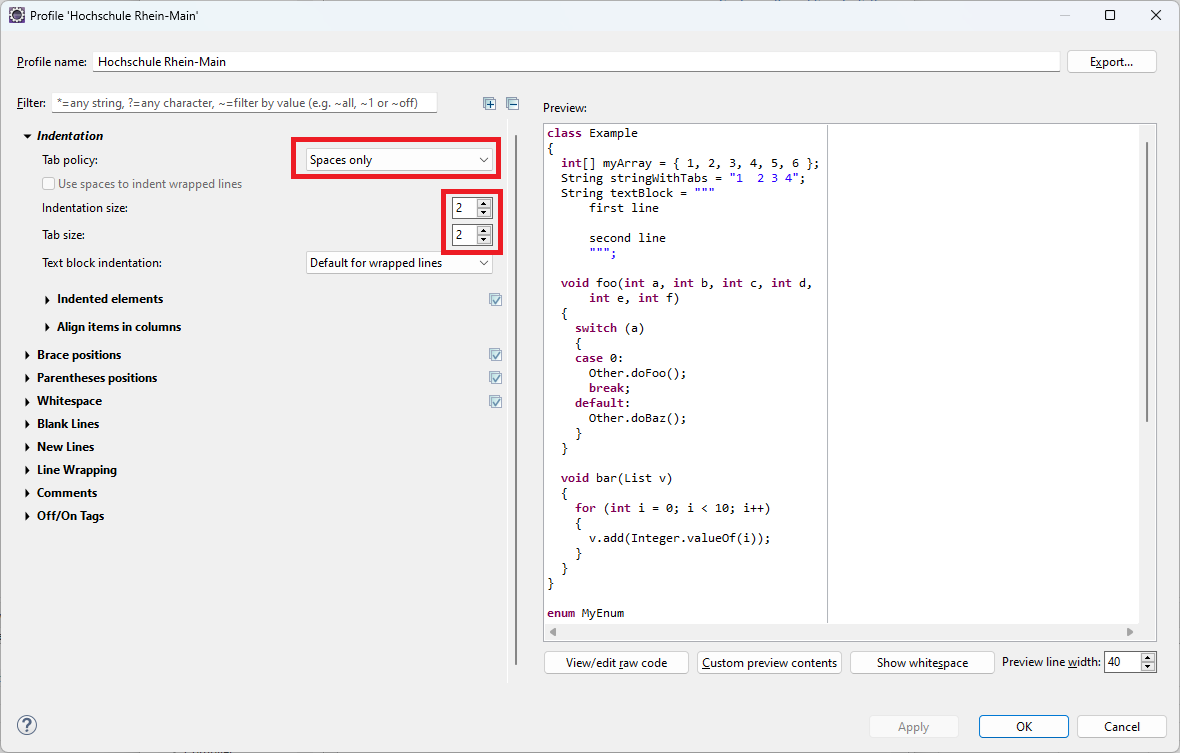
Task: Increase the Preview line width value
Action: coord(1147,658)
